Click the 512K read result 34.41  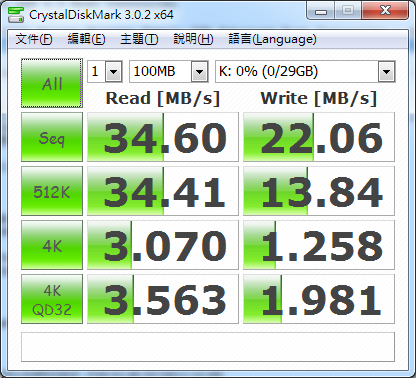(163, 191)
